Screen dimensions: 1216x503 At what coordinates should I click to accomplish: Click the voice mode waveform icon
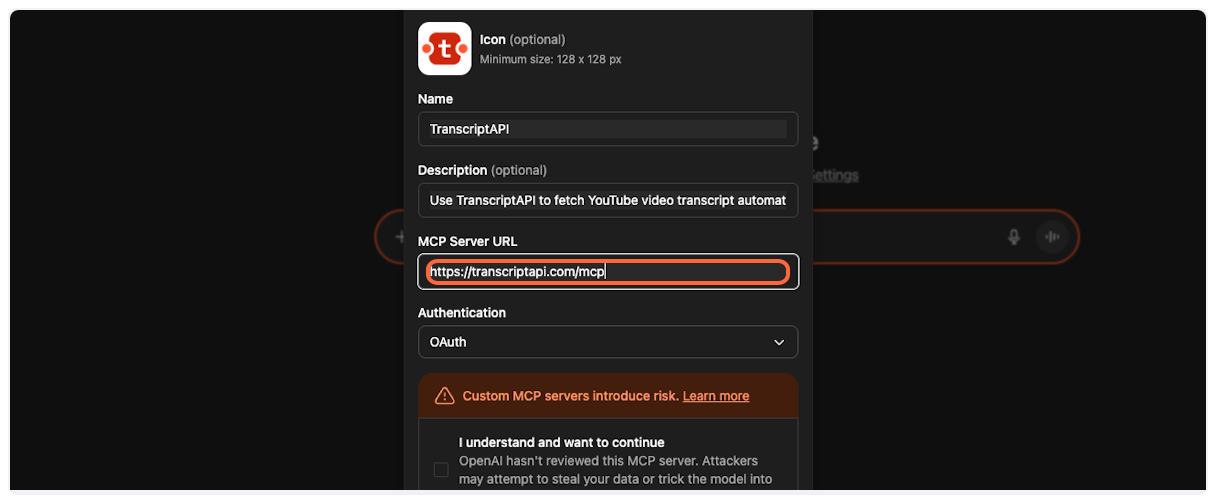(x=1052, y=237)
